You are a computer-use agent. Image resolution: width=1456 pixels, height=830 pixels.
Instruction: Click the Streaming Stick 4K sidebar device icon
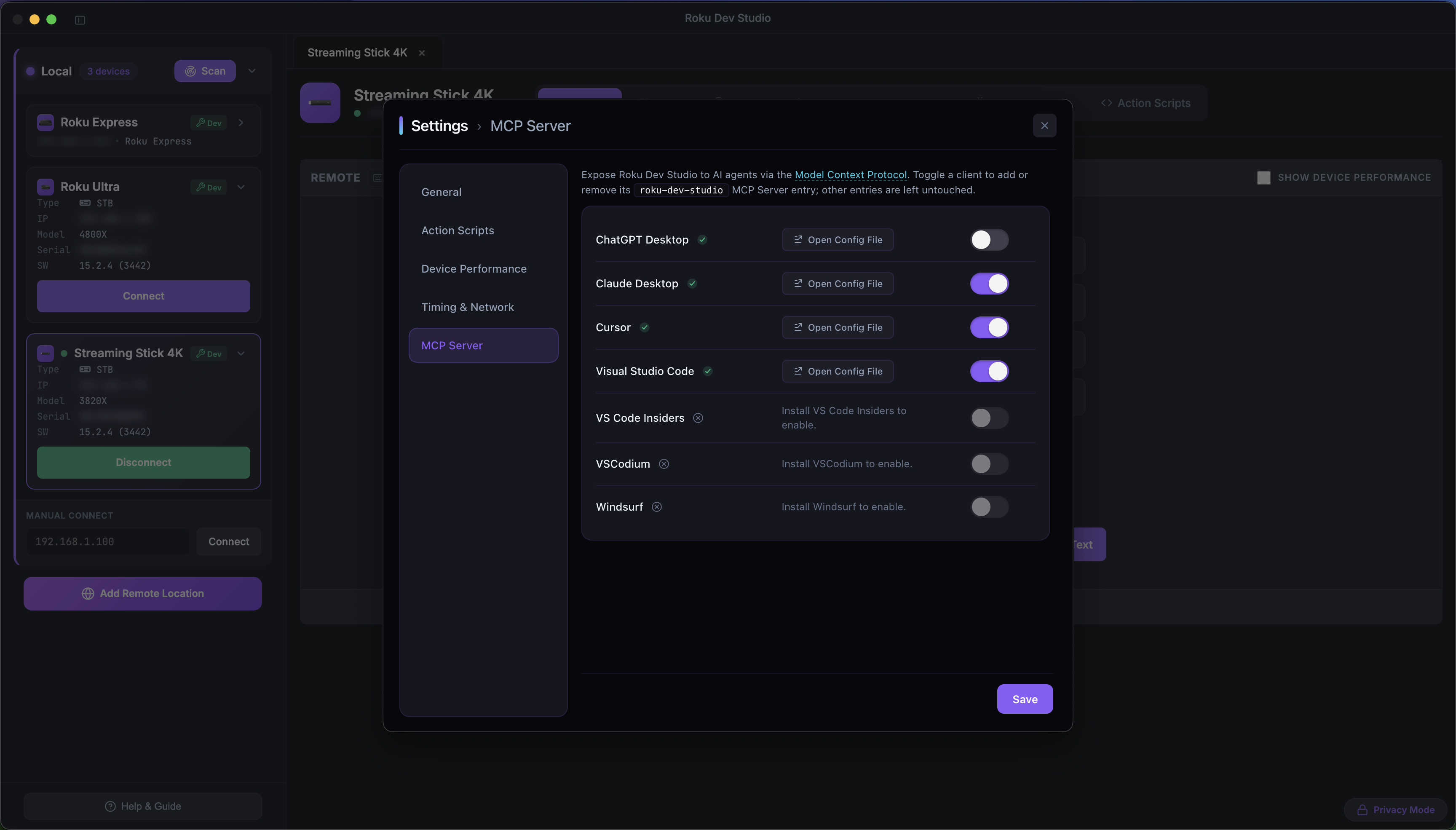tap(45, 353)
